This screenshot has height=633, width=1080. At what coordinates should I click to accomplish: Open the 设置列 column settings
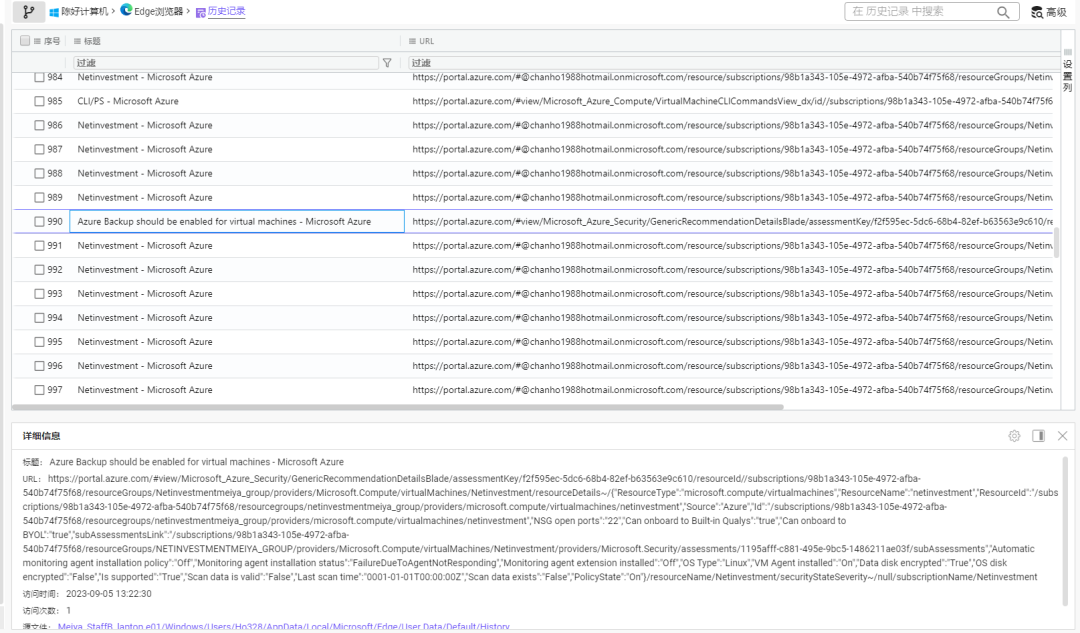coord(1067,71)
